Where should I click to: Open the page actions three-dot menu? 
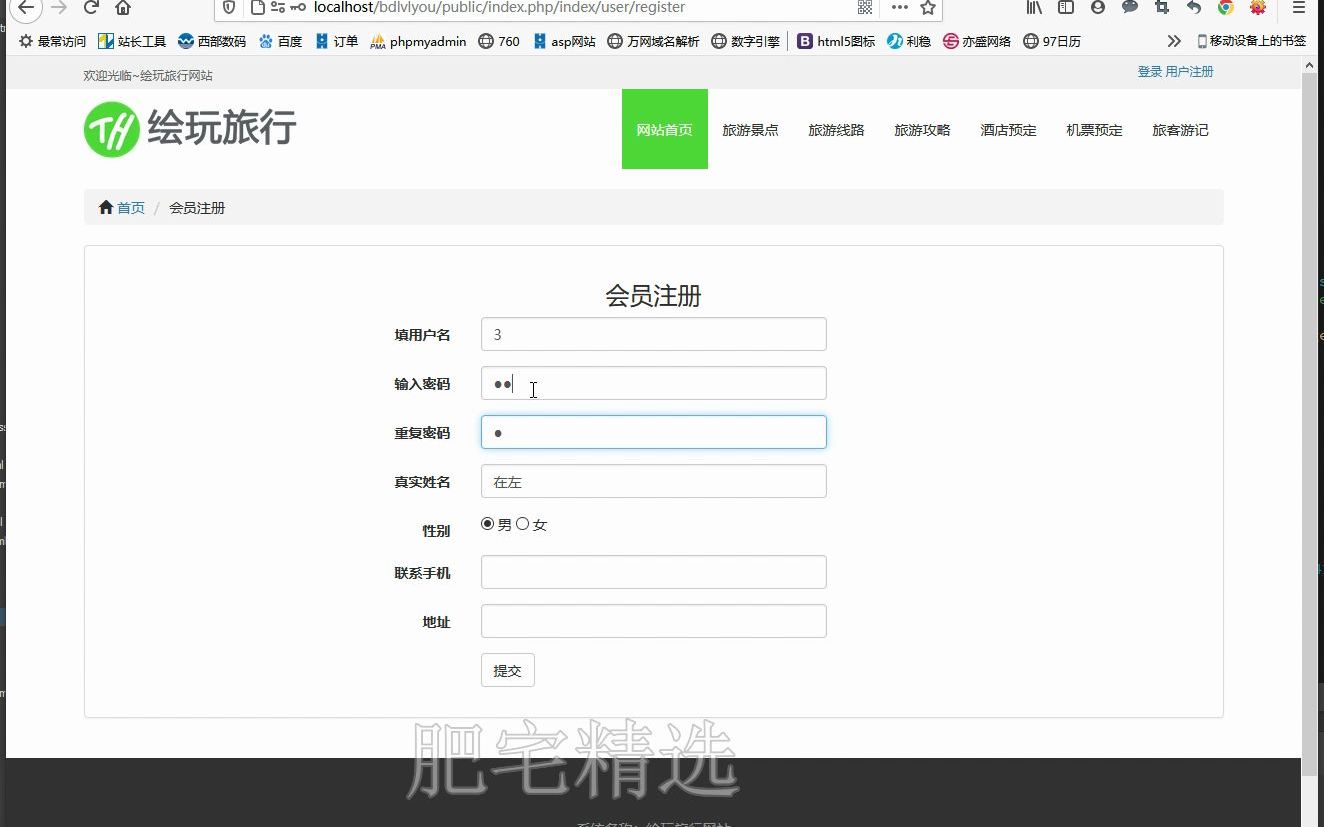pyautogui.click(x=900, y=8)
